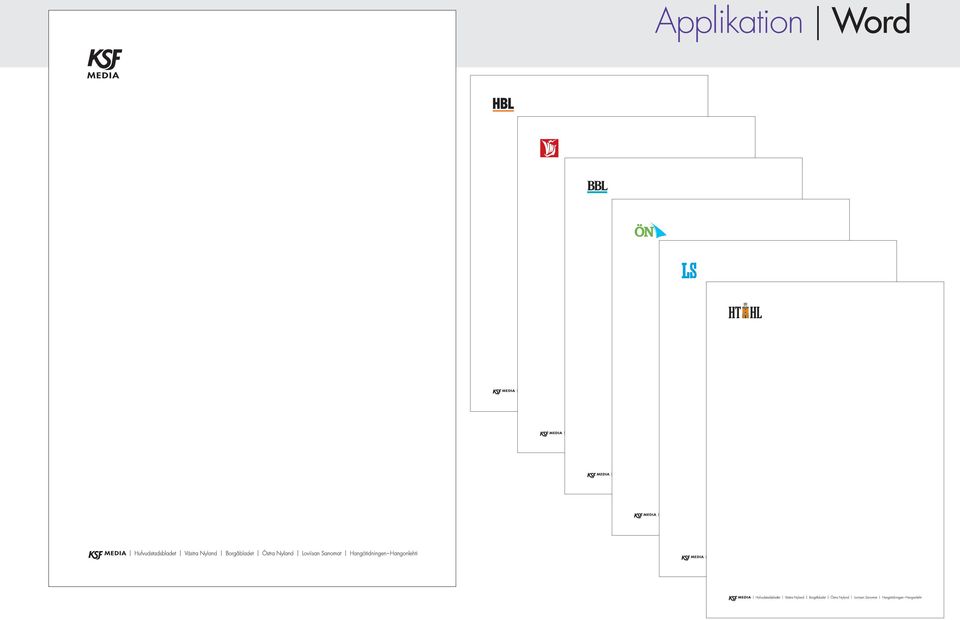
Task: Click the KSF Media footer logo on the LS page
Action: 693,558
